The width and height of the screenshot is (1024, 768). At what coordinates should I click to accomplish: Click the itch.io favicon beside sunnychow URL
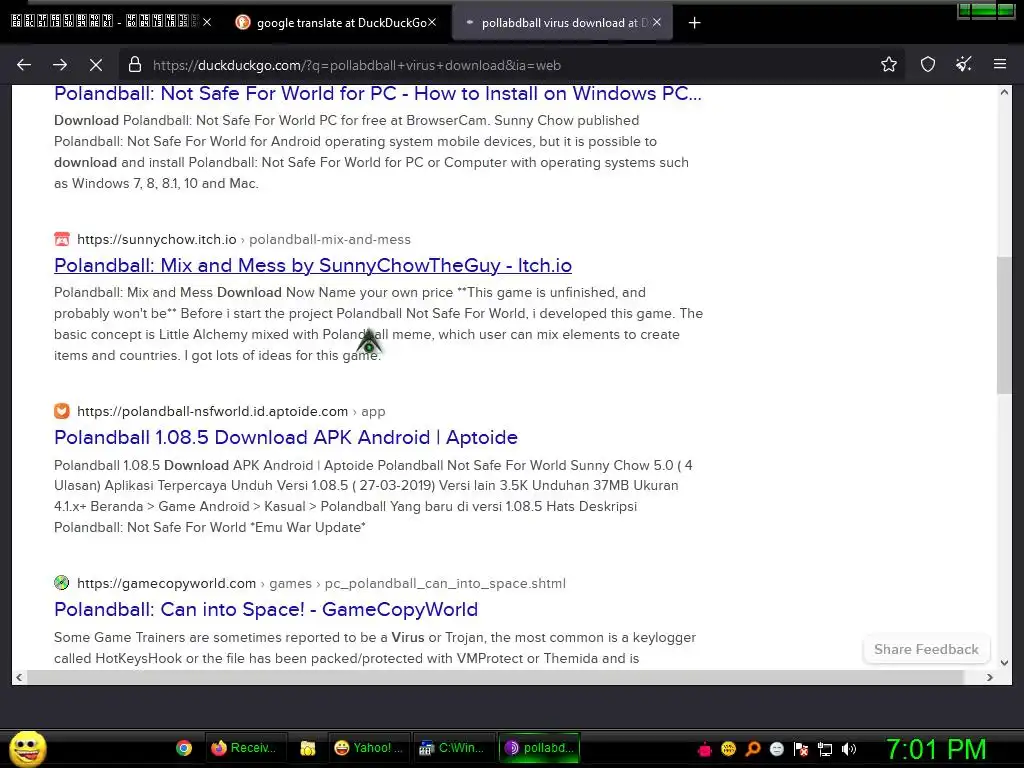[61, 239]
